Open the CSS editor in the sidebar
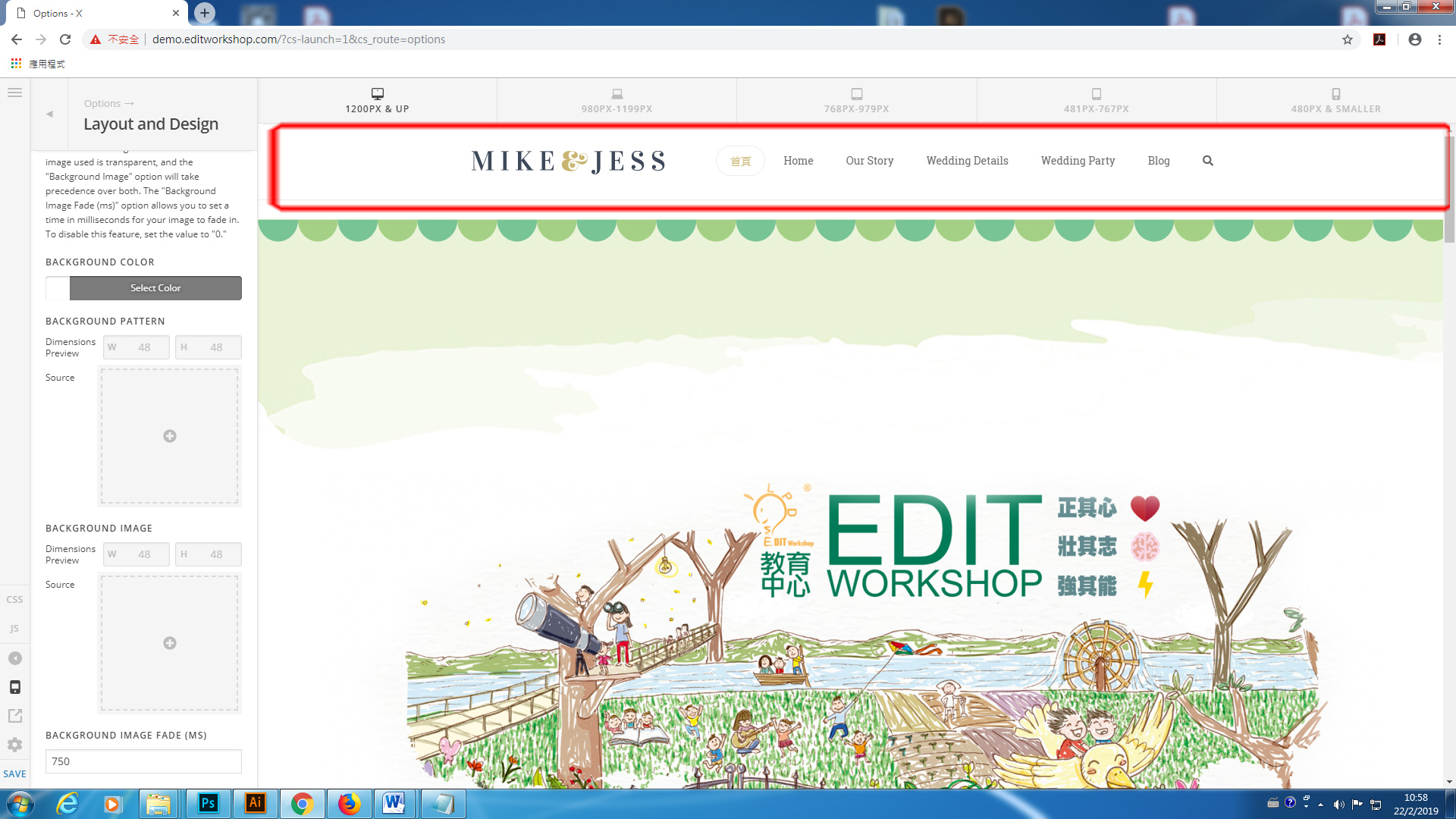The image size is (1456, 819). 14,599
